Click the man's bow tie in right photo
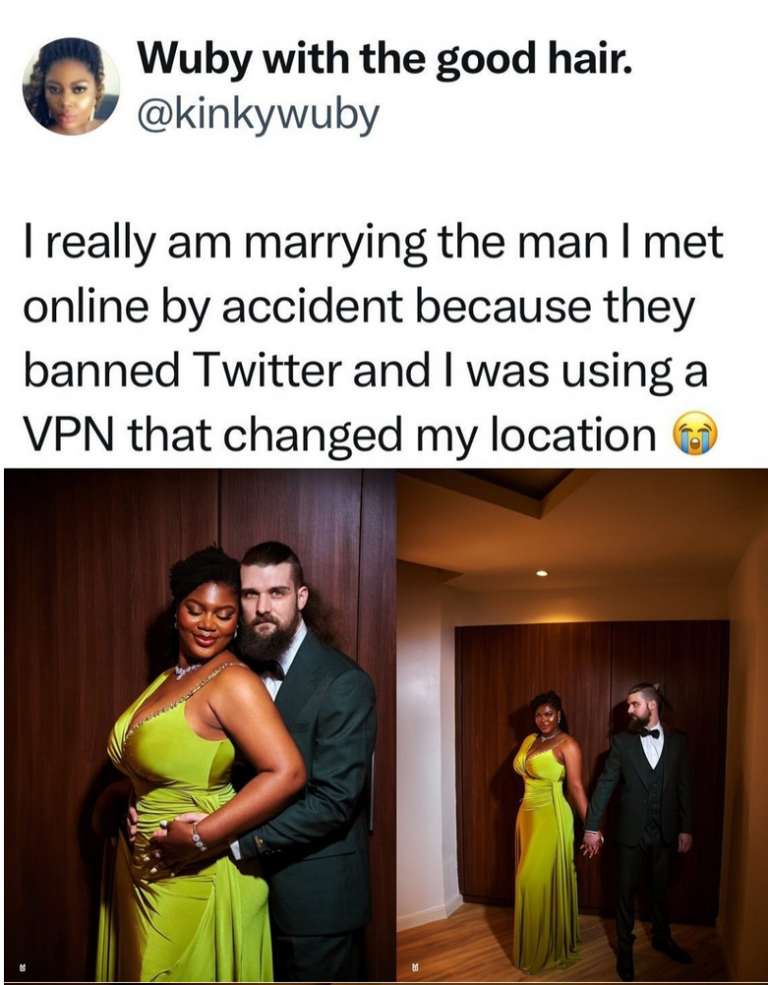This screenshot has height=985, width=768. click(x=649, y=732)
